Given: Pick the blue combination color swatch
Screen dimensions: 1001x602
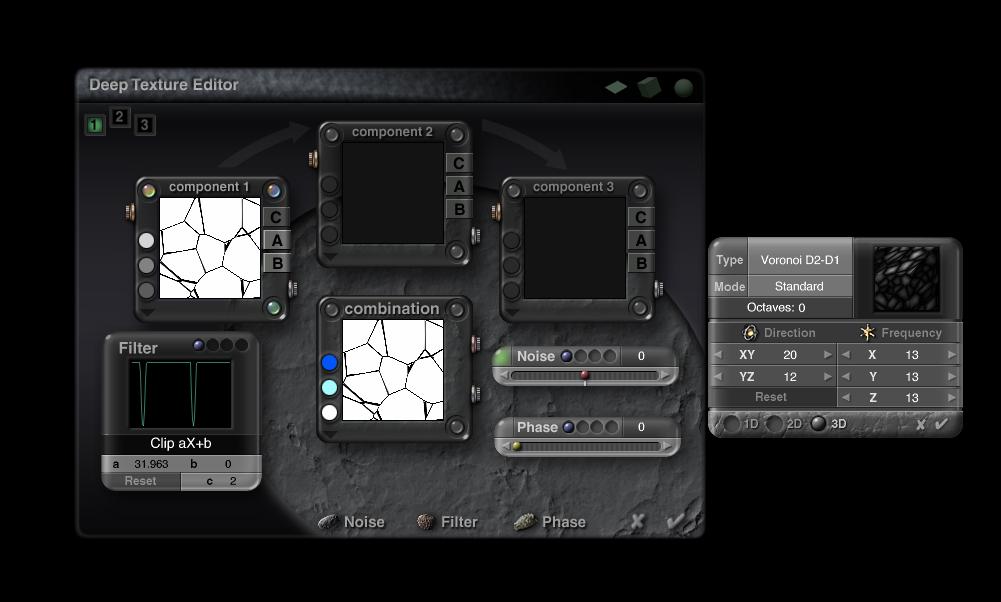Looking at the screenshot, I should tap(329, 363).
